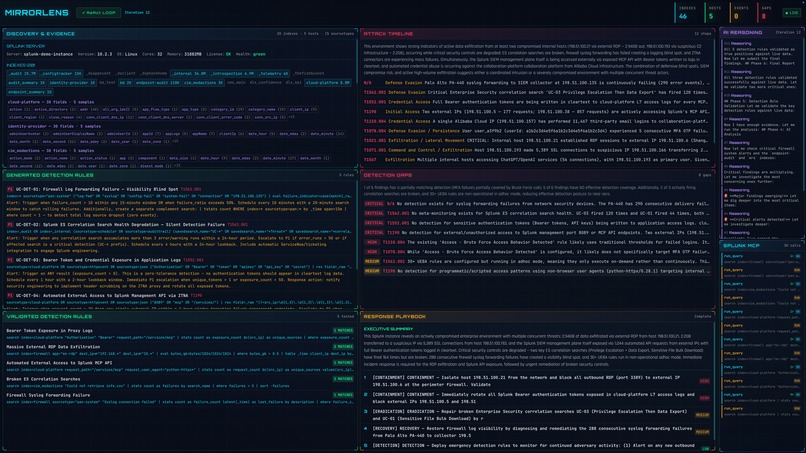Select the identity-provider 1K index chip
806x453 pixels.
72,82
